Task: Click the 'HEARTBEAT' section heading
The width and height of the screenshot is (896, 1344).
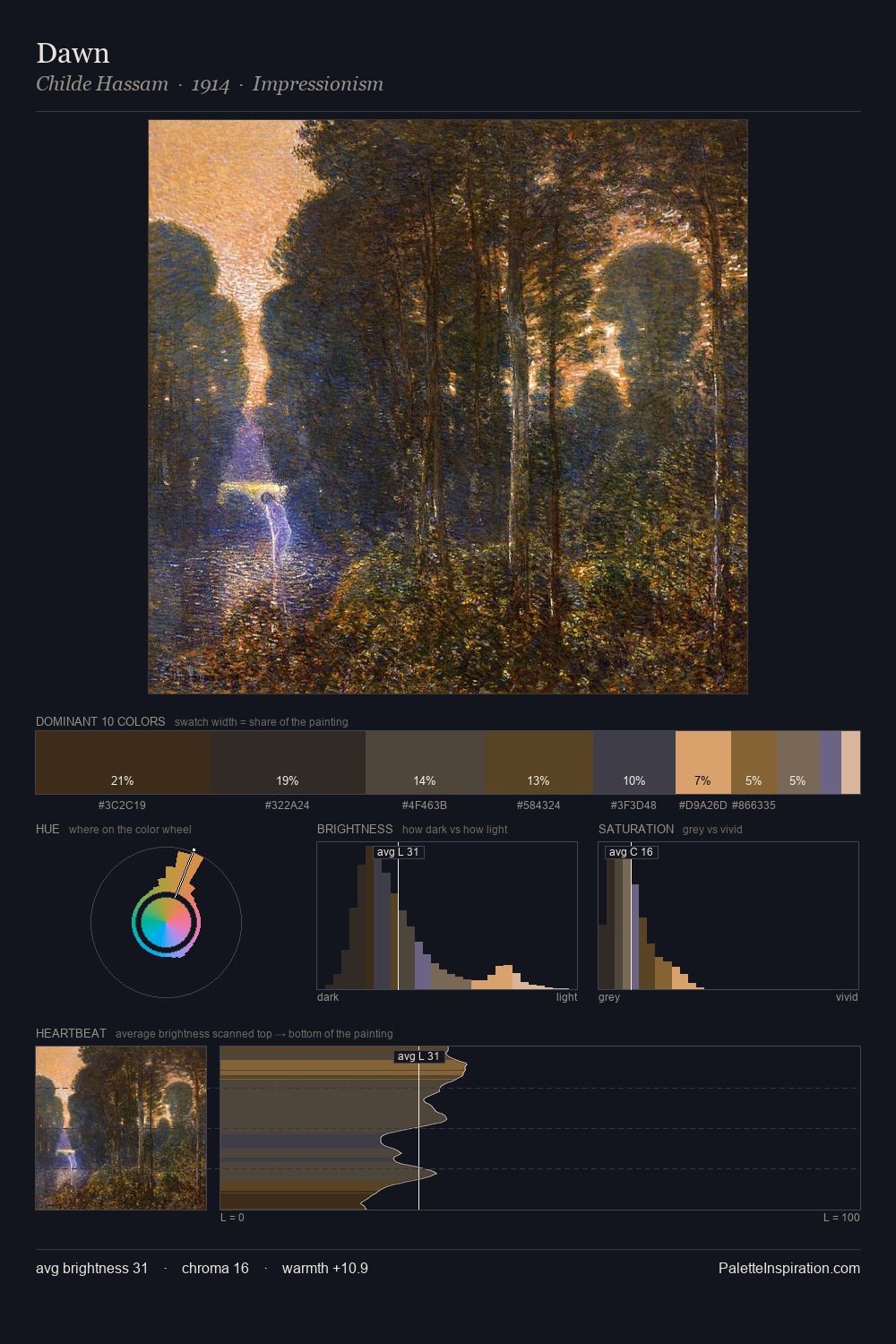Action: (x=71, y=1033)
